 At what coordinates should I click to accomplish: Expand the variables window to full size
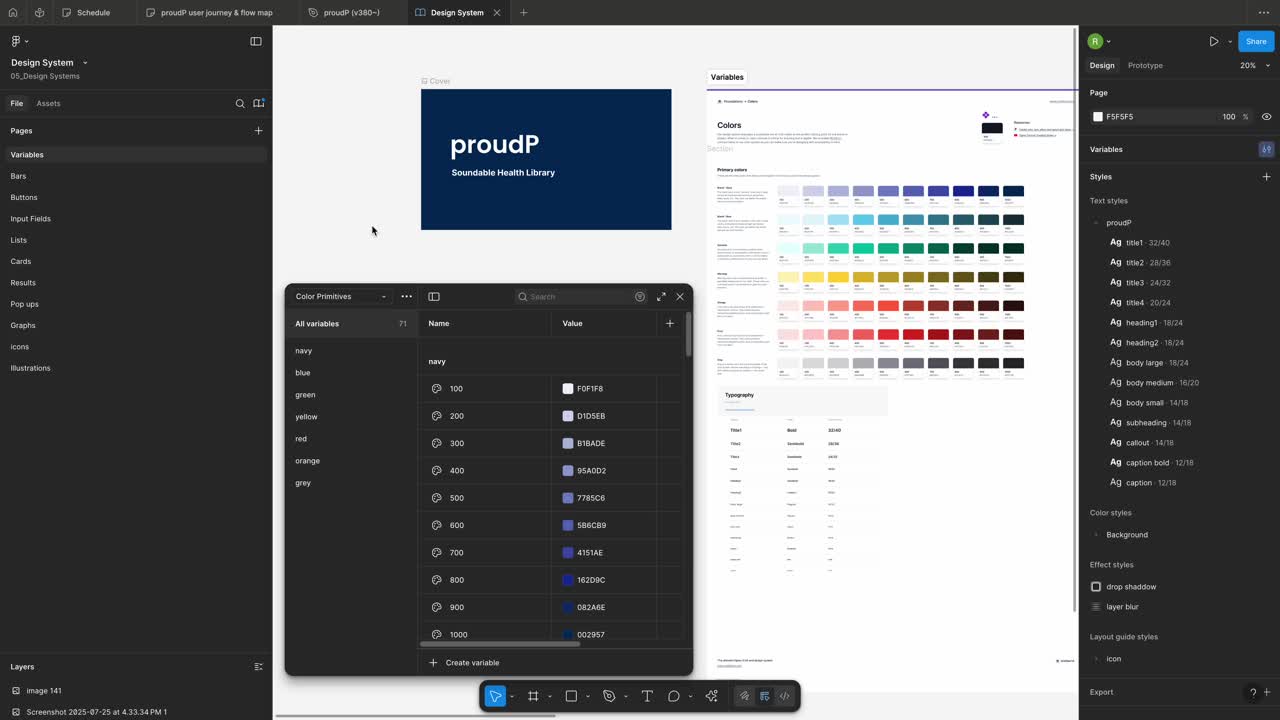[661, 297]
